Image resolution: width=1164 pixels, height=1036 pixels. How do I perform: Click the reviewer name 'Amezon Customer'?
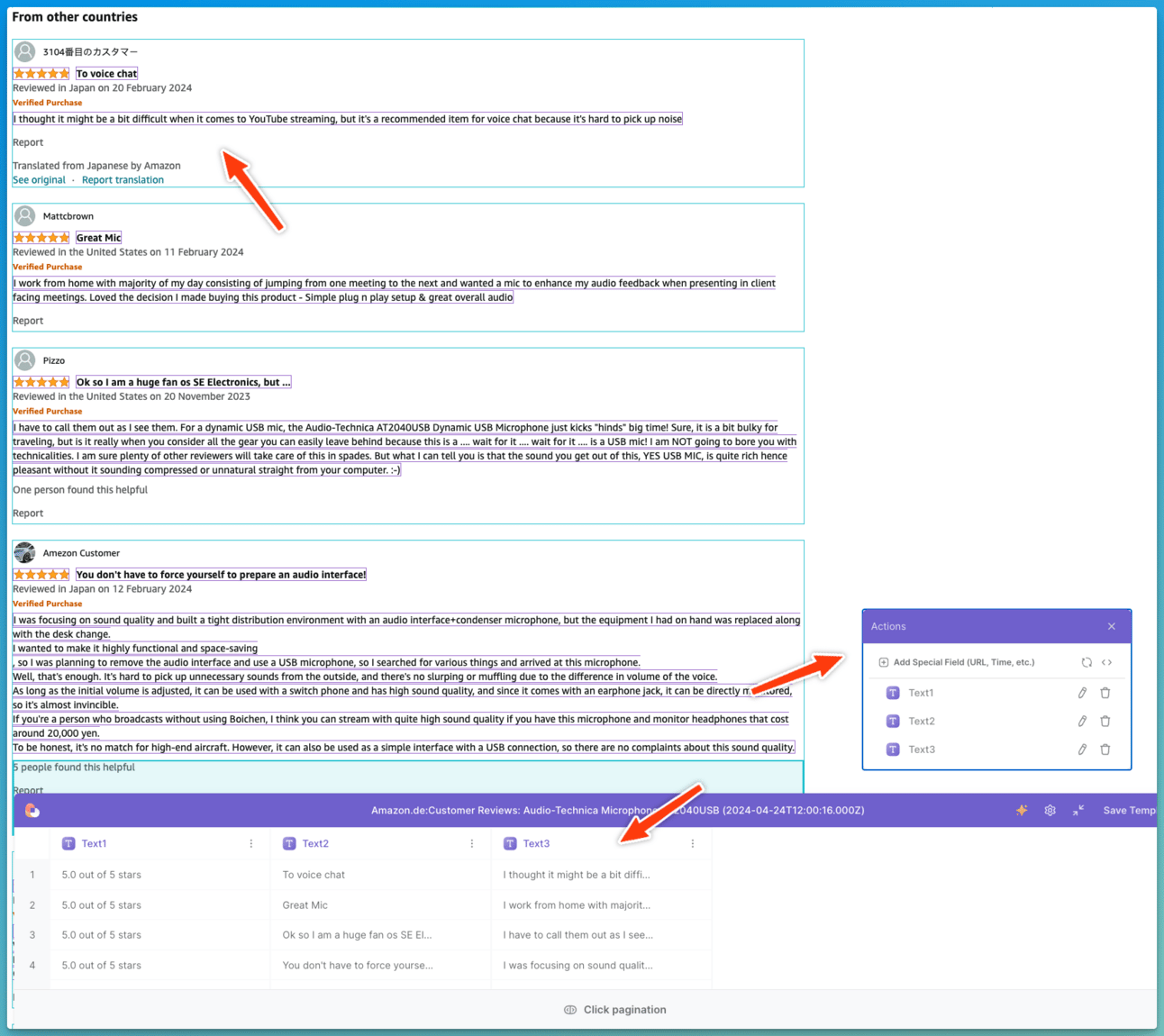(81, 553)
